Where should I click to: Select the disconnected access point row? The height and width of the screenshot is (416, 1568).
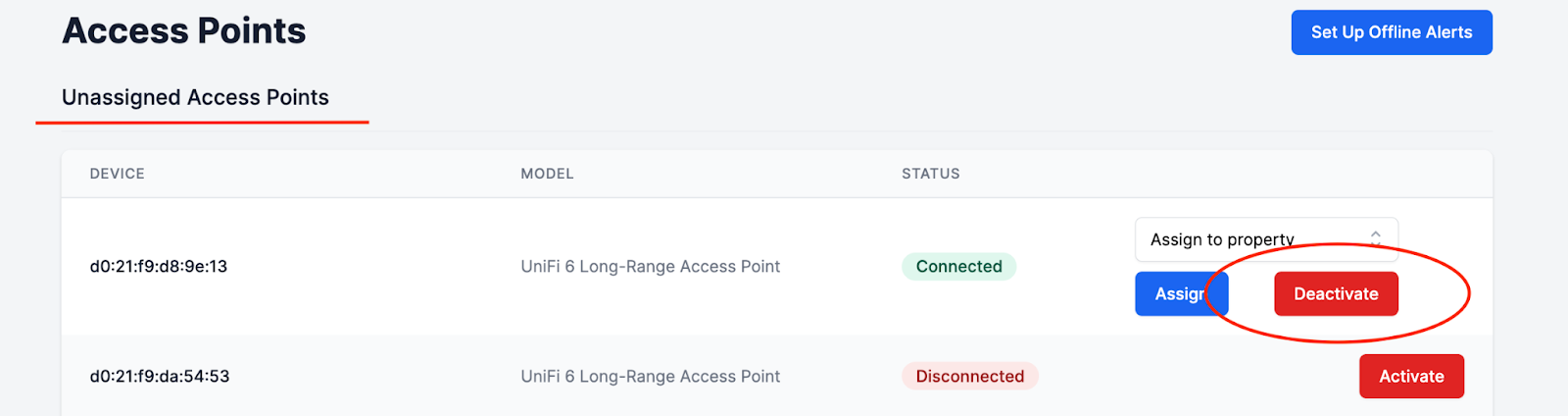[777, 376]
